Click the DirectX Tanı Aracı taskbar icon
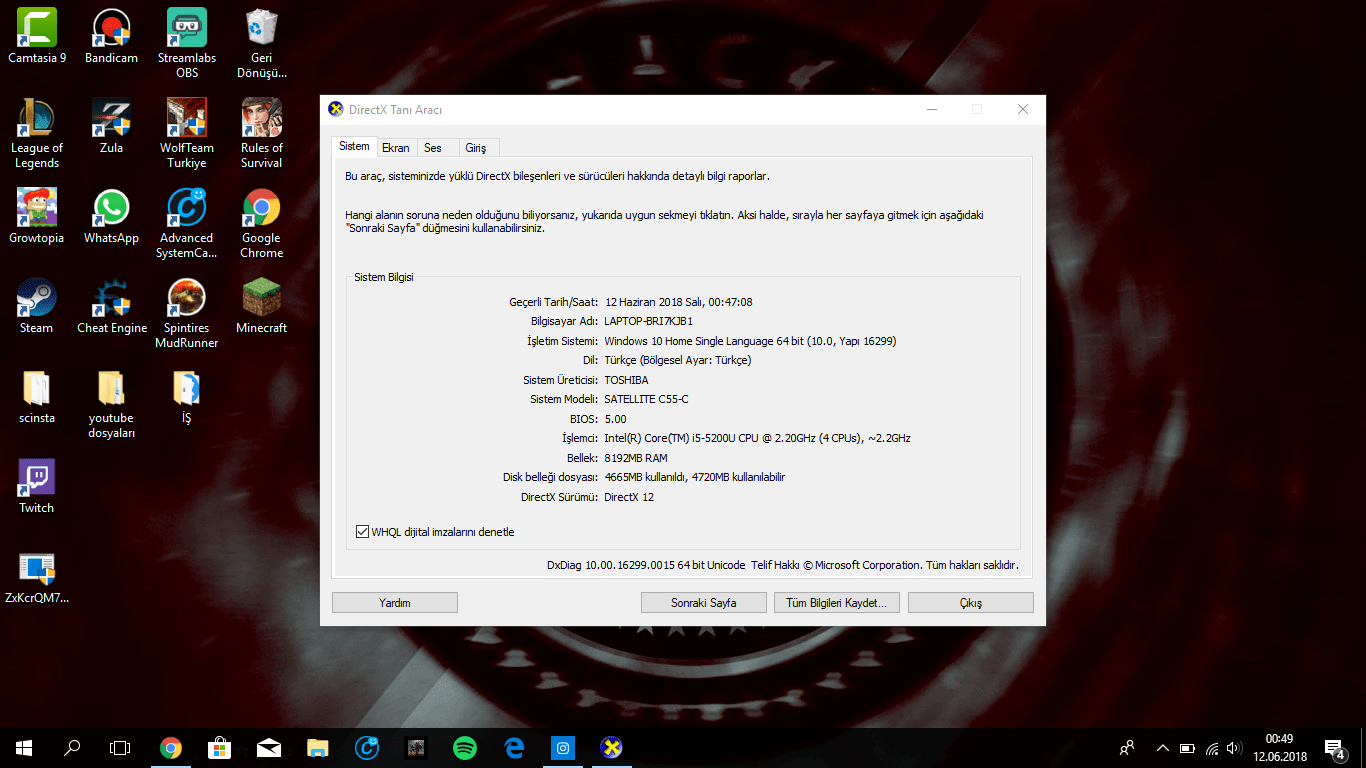The height and width of the screenshot is (768, 1366). click(x=612, y=747)
